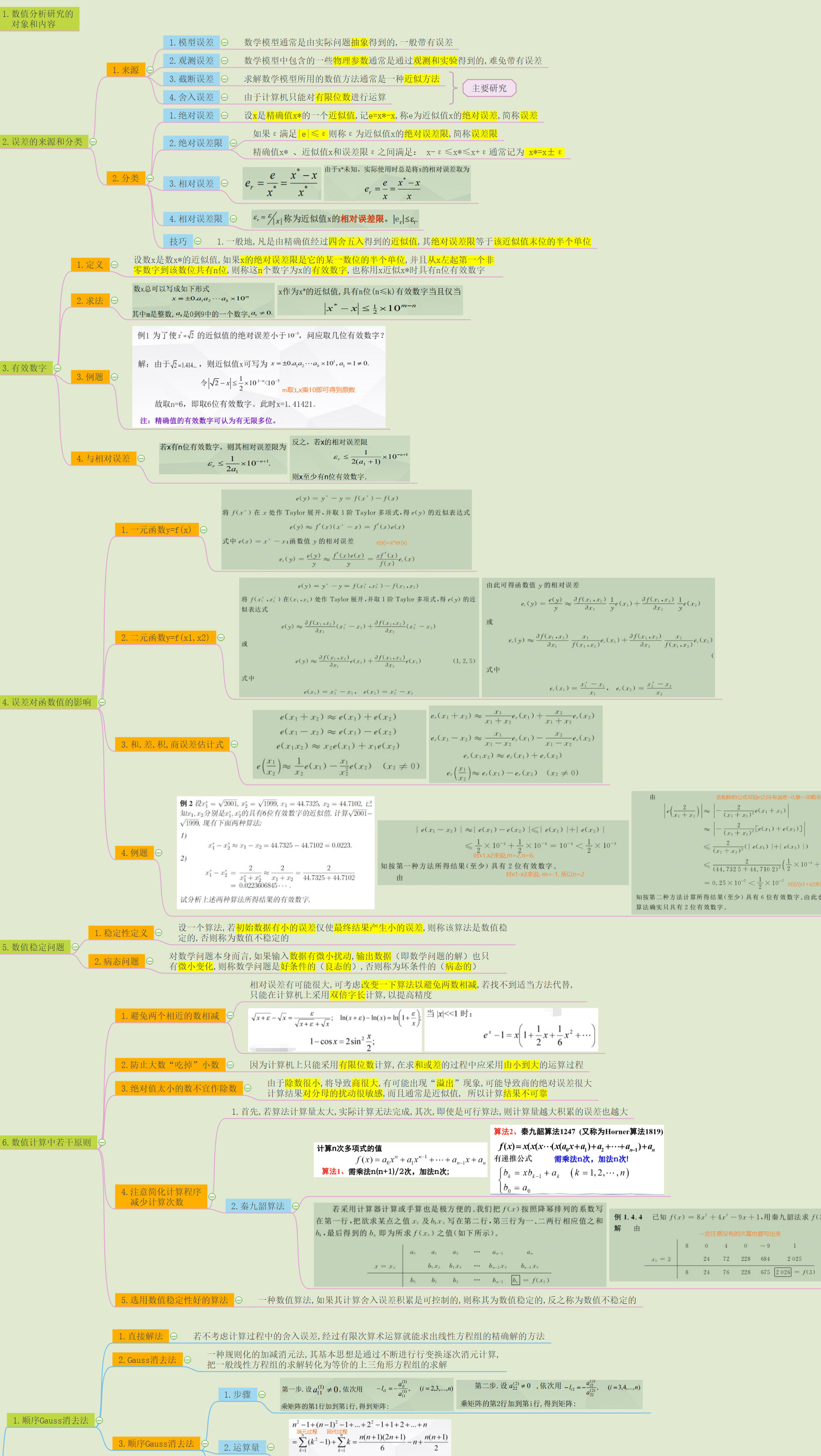Collapse toggle next to '2. 绝对误差限'
Screen dimensions: 821x1456
point(233,143)
